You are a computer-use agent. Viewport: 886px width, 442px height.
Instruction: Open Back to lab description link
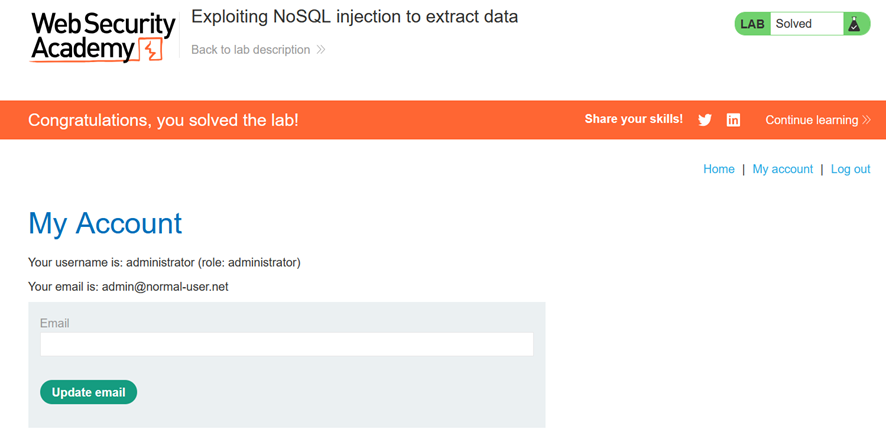250,50
